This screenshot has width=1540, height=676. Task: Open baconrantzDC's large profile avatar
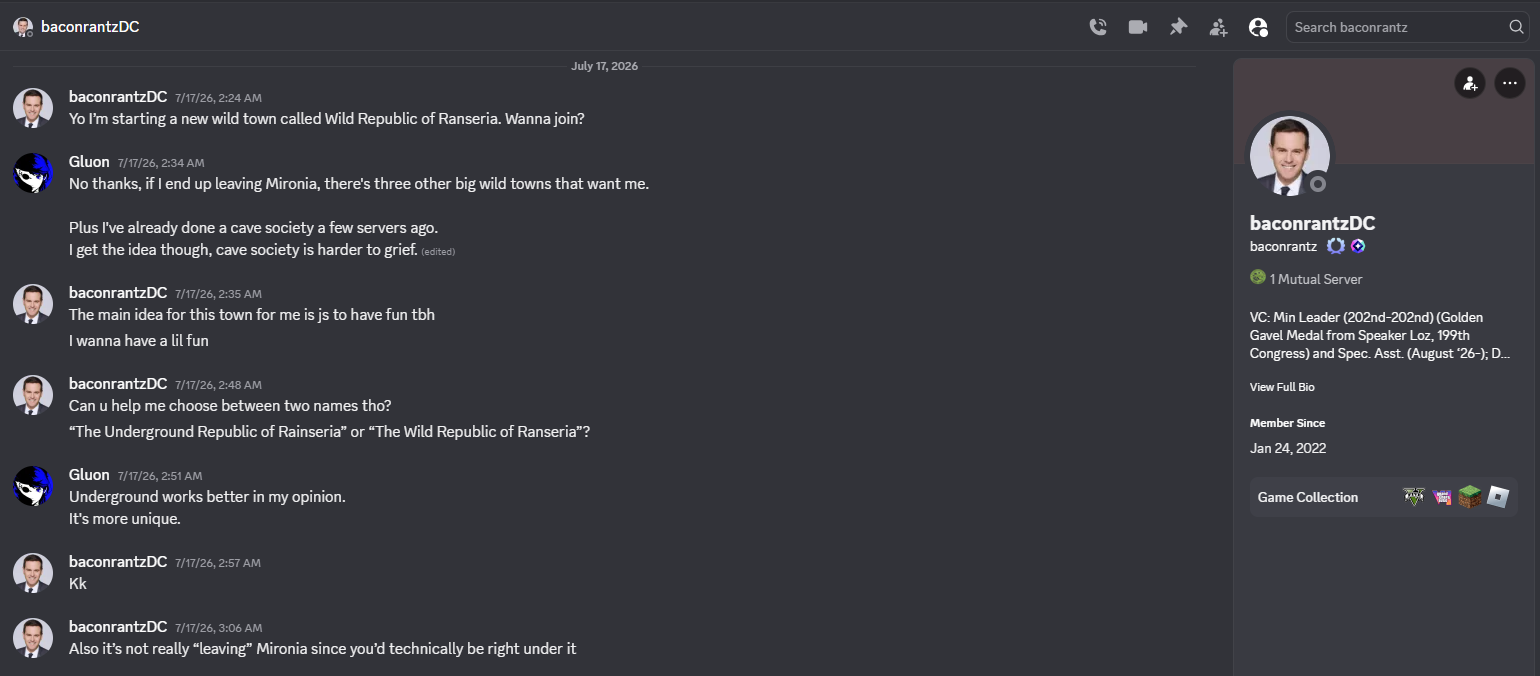coord(1289,156)
